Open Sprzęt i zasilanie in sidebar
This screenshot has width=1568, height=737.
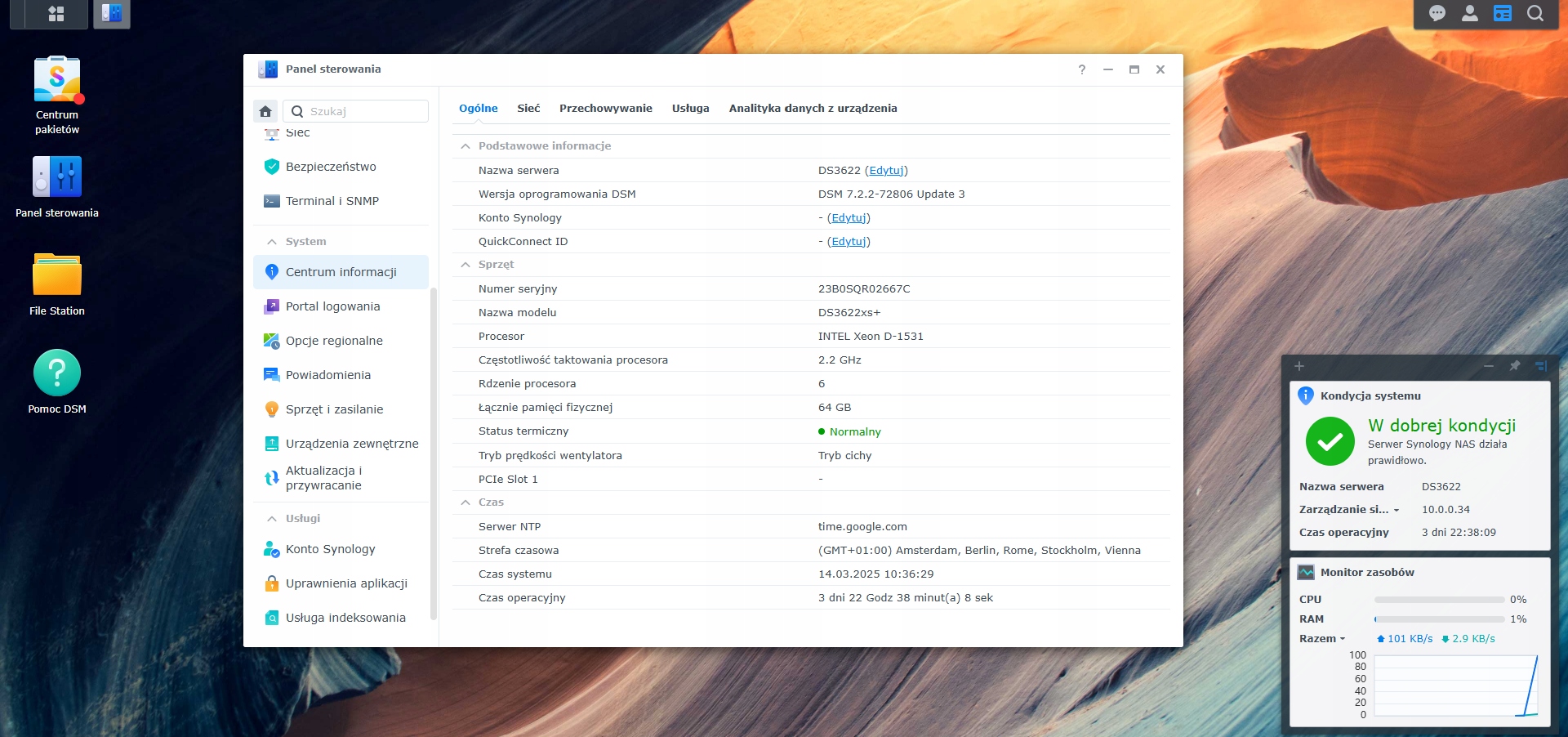[x=341, y=409]
